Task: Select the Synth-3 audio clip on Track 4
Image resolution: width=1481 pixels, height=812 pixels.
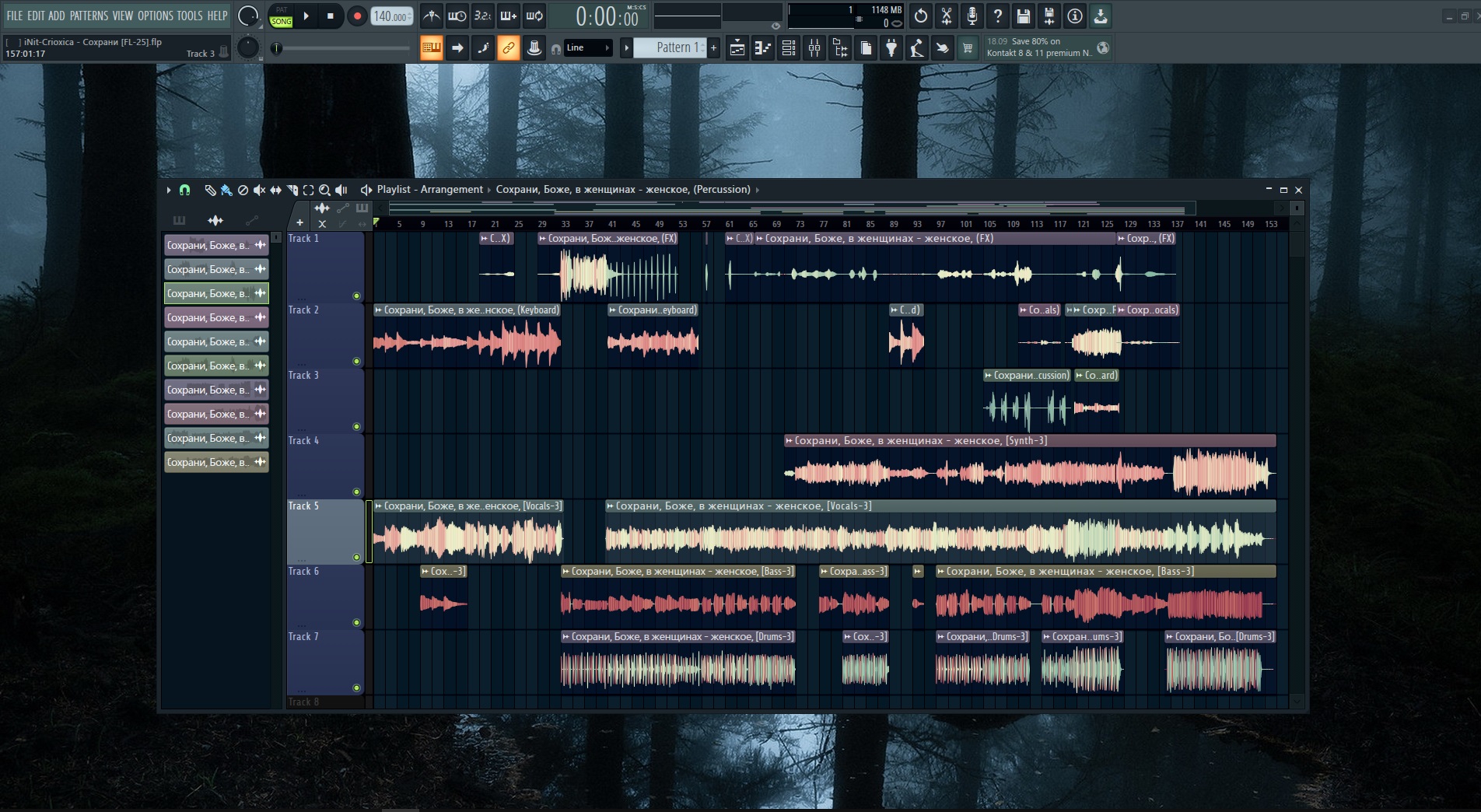Action: [x=1030, y=466]
